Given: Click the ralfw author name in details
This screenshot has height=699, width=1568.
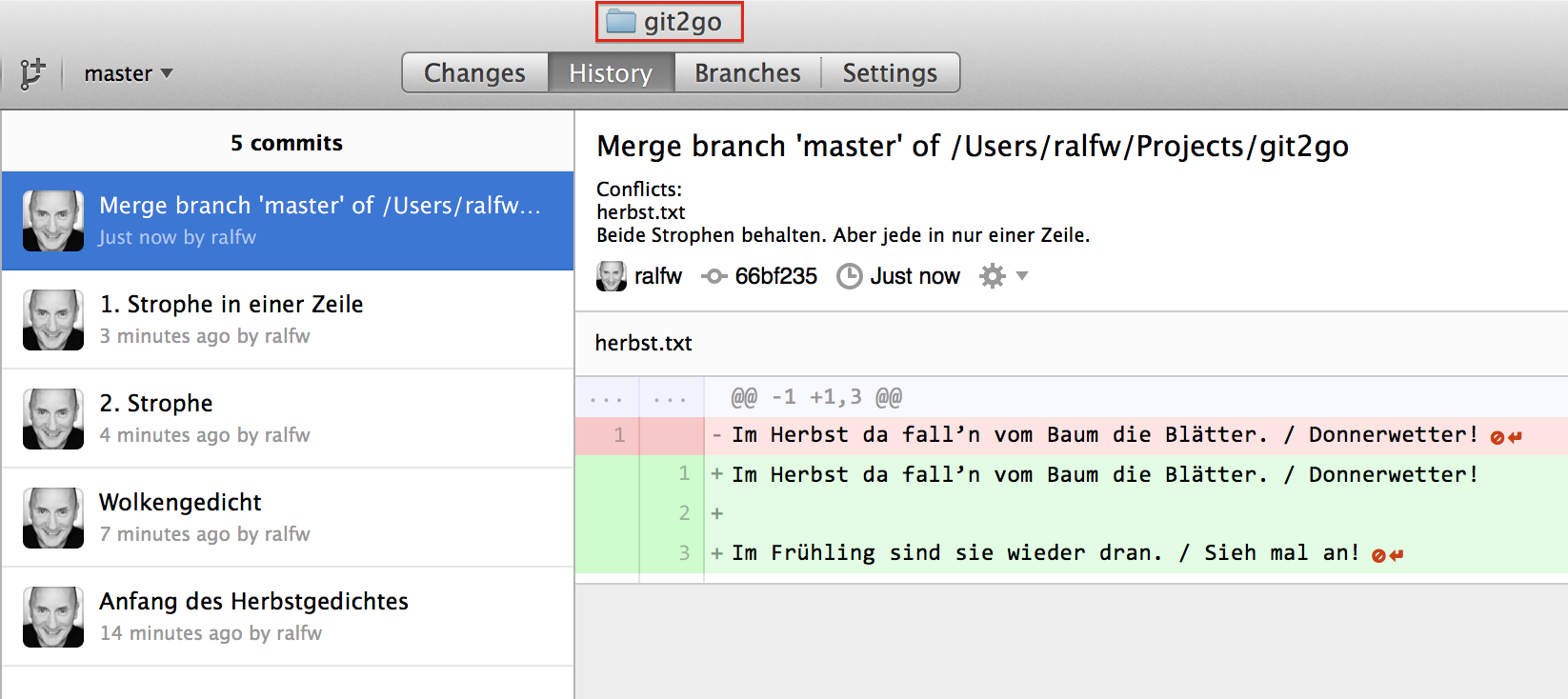Looking at the screenshot, I should [x=658, y=276].
